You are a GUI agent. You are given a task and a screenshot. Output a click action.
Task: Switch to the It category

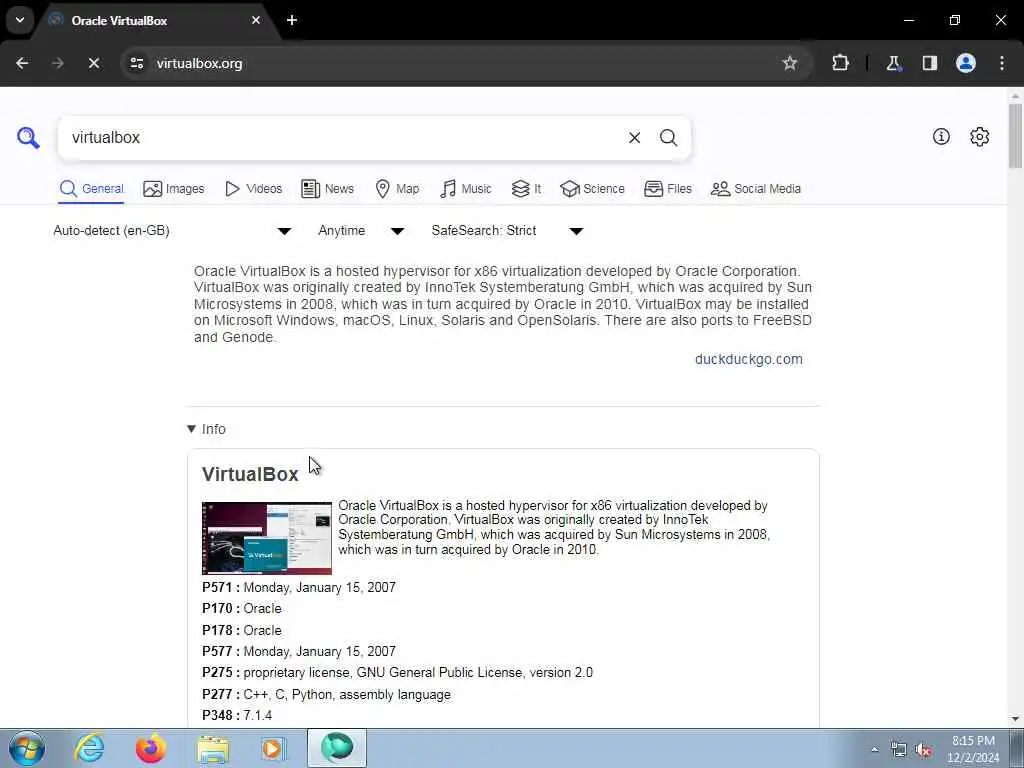pyautogui.click(x=526, y=189)
